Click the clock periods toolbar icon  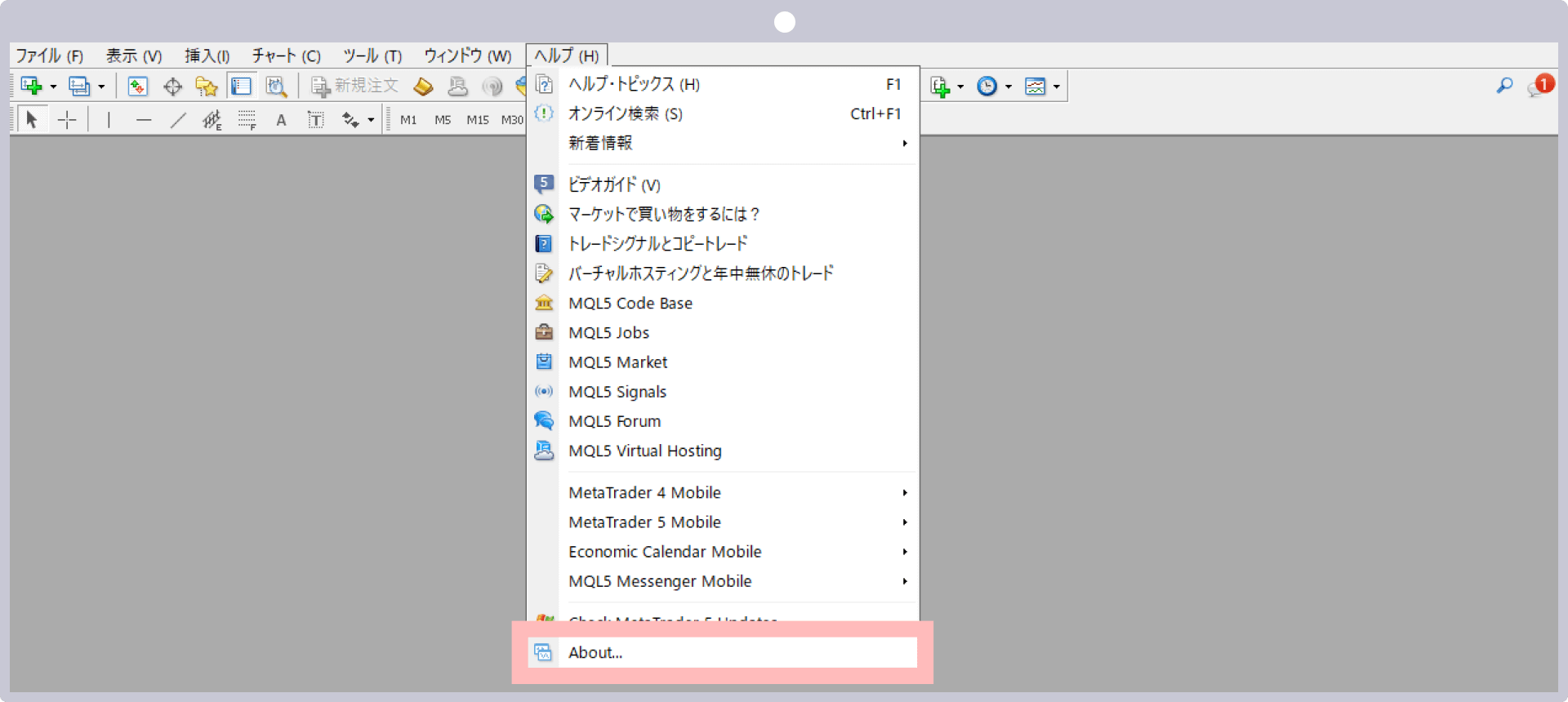click(x=987, y=86)
